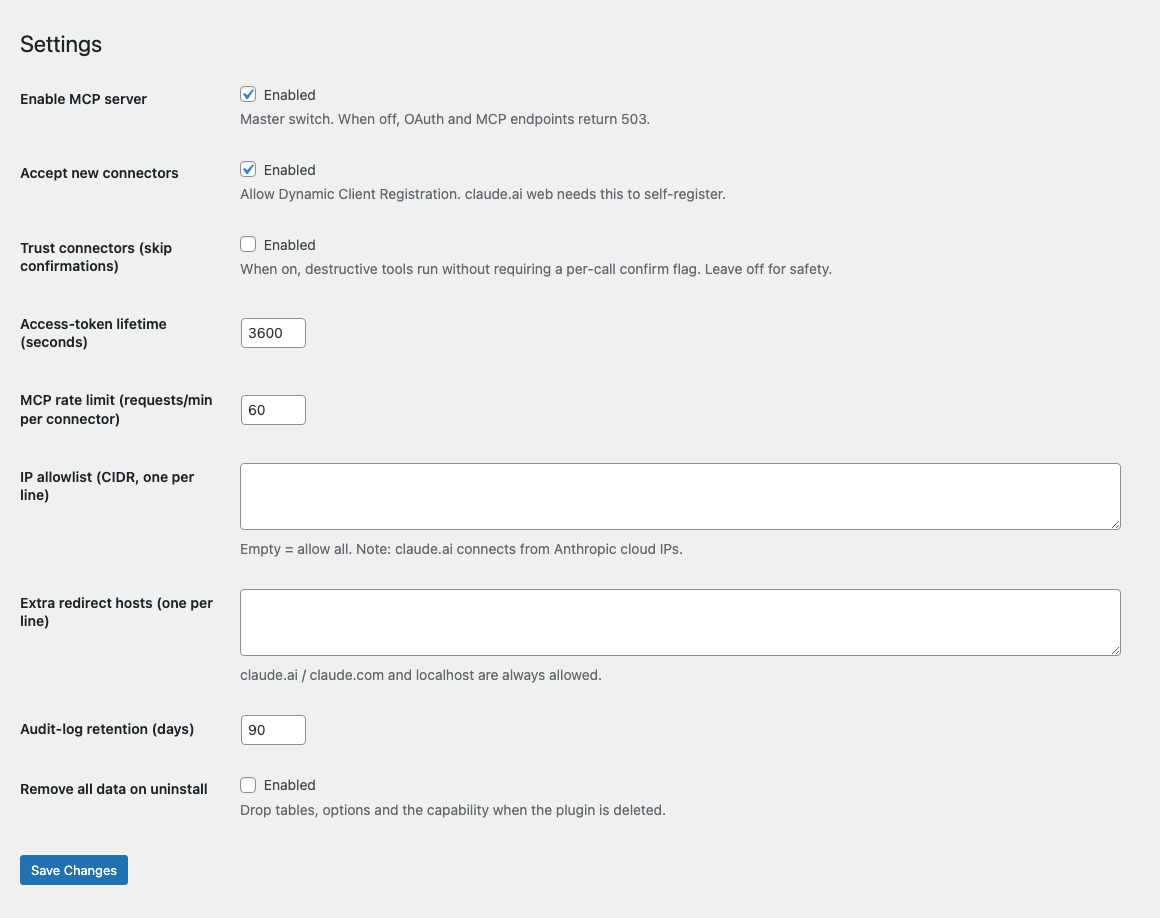This screenshot has height=918, width=1160.
Task: Click inside the Extra redirect hosts text area
Action: [680, 622]
